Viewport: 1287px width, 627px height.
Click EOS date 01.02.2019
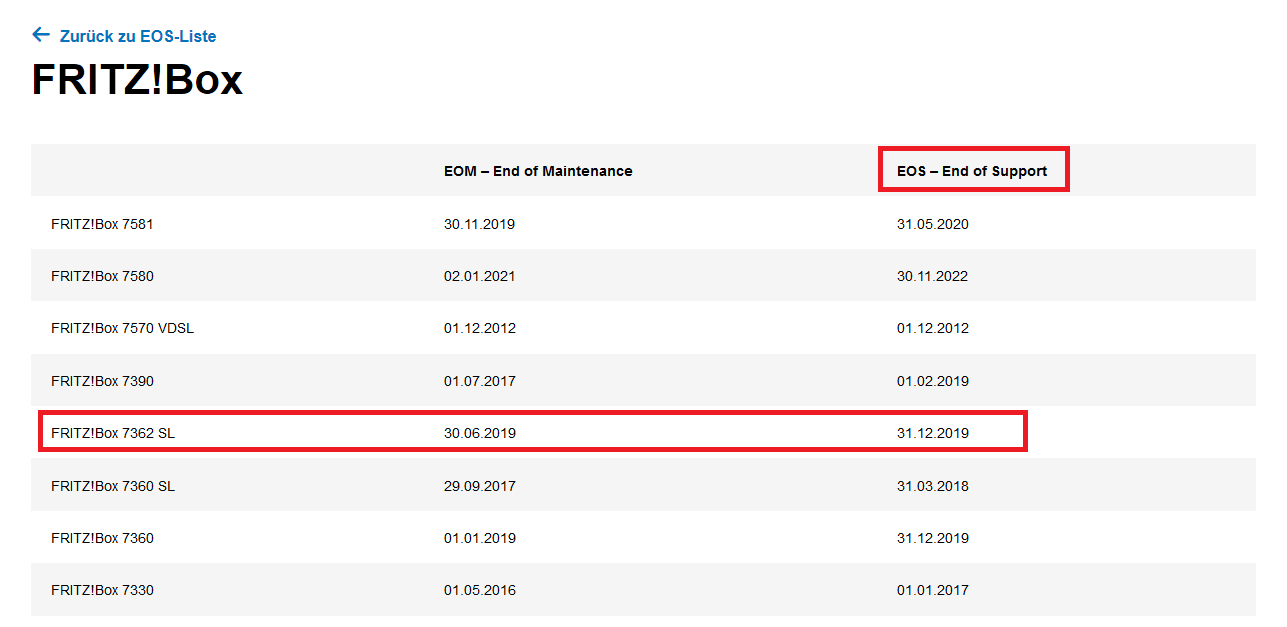(x=933, y=381)
